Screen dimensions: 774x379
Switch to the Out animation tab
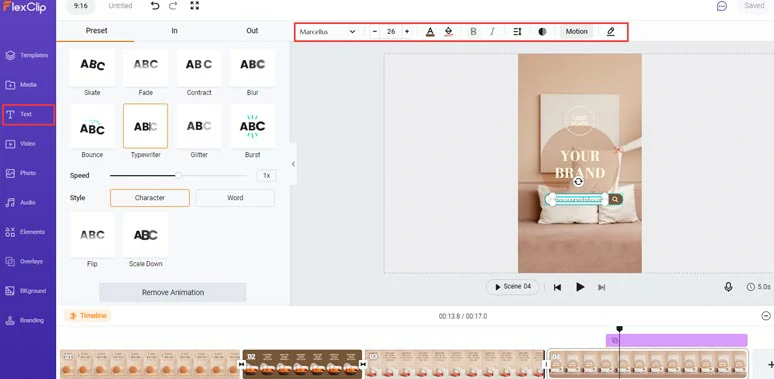(x=252, y=31)
